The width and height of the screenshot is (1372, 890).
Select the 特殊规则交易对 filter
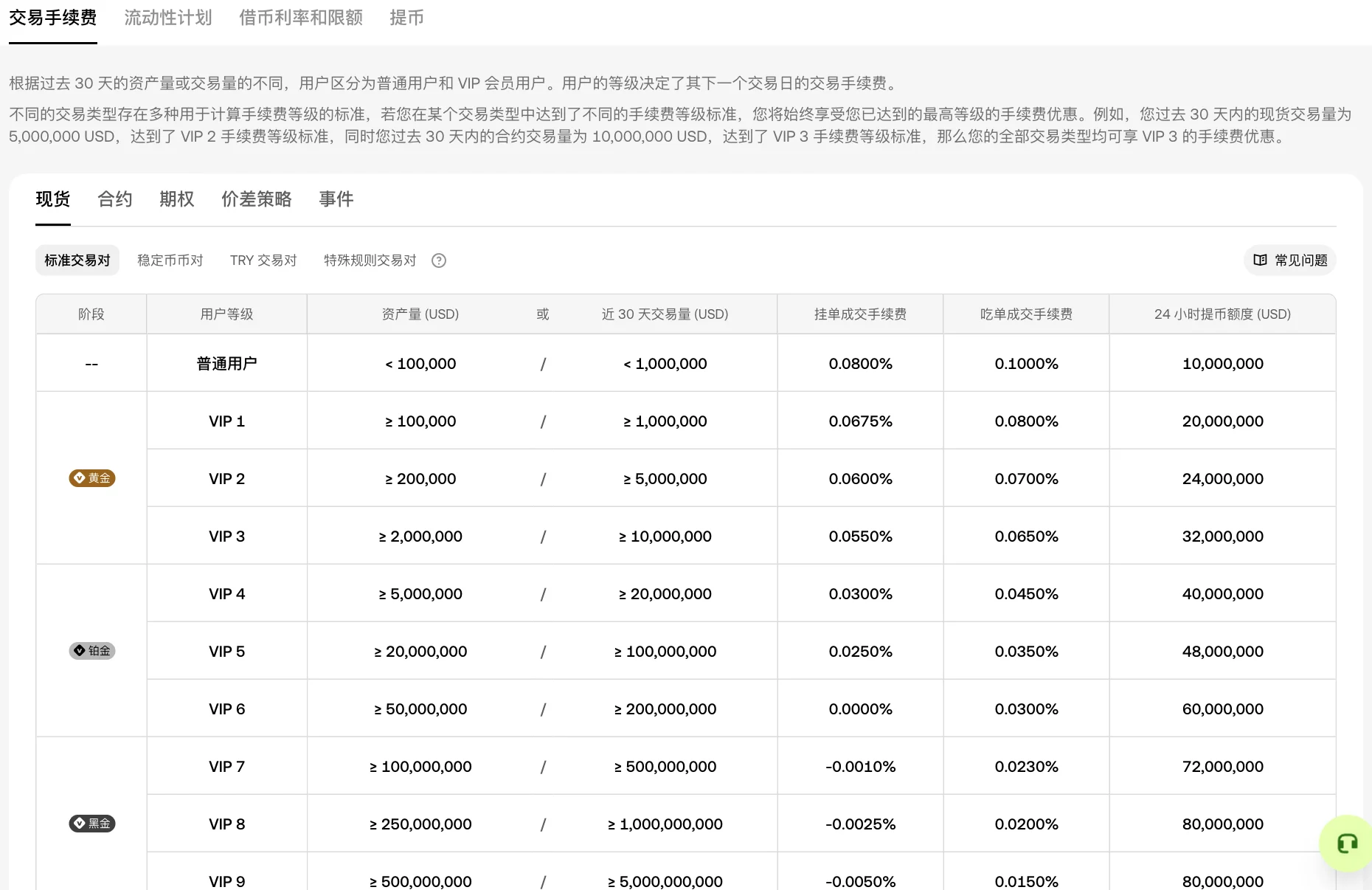pyautogui.click(x=370, y=261)
